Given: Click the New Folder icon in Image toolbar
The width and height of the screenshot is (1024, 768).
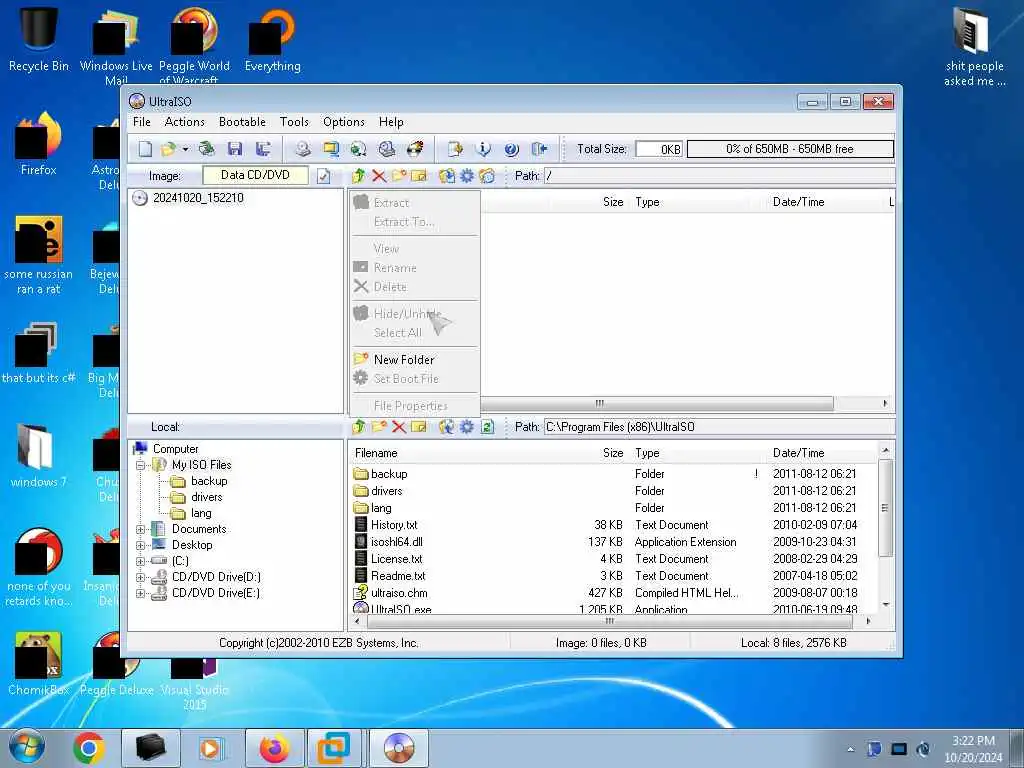Looking at the screenshot, I should pos(399,176).
